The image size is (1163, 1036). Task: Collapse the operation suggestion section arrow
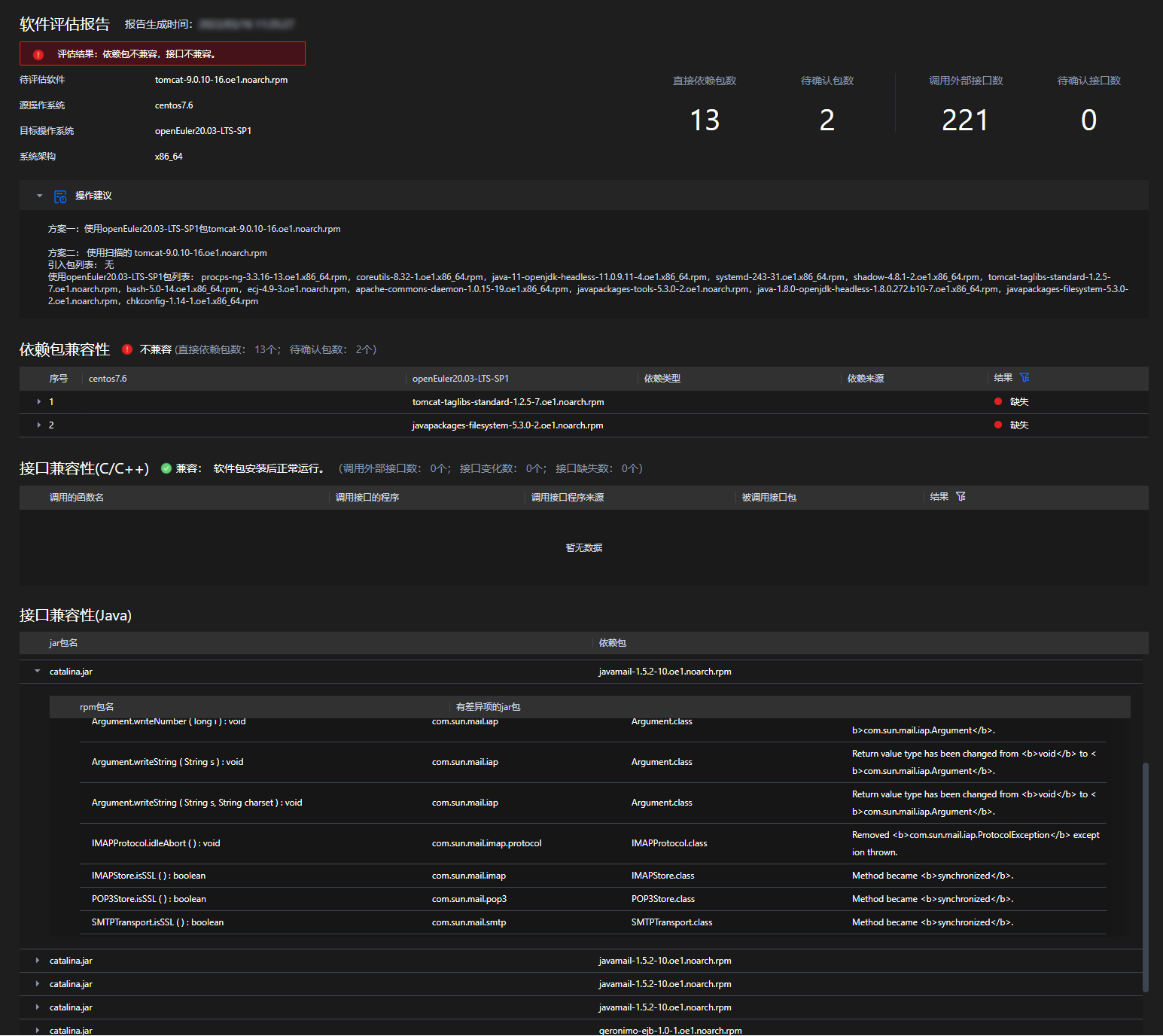[40, 196]
